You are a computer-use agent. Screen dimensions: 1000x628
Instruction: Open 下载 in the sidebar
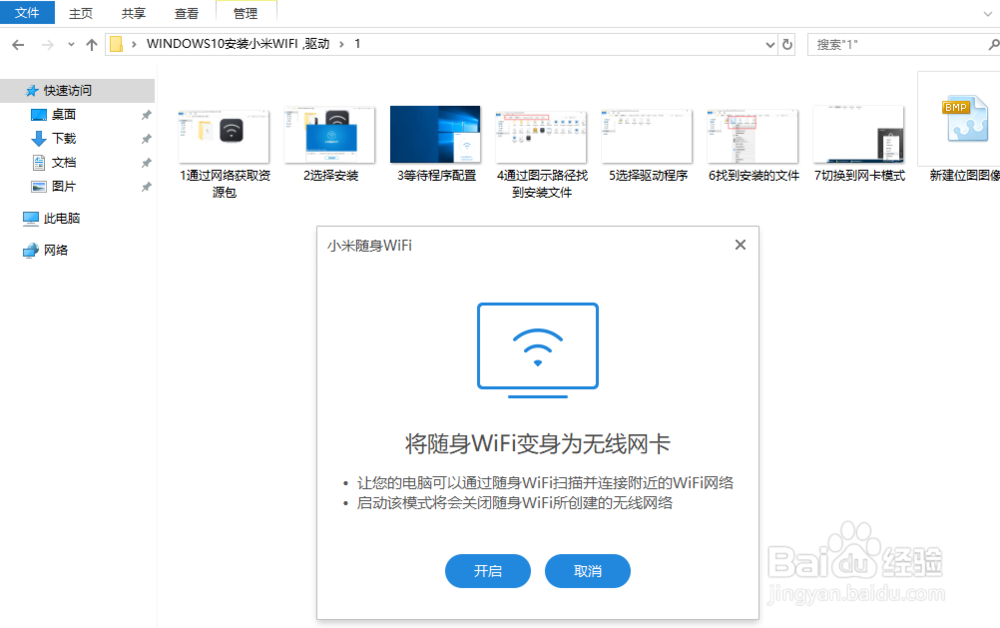64,138
